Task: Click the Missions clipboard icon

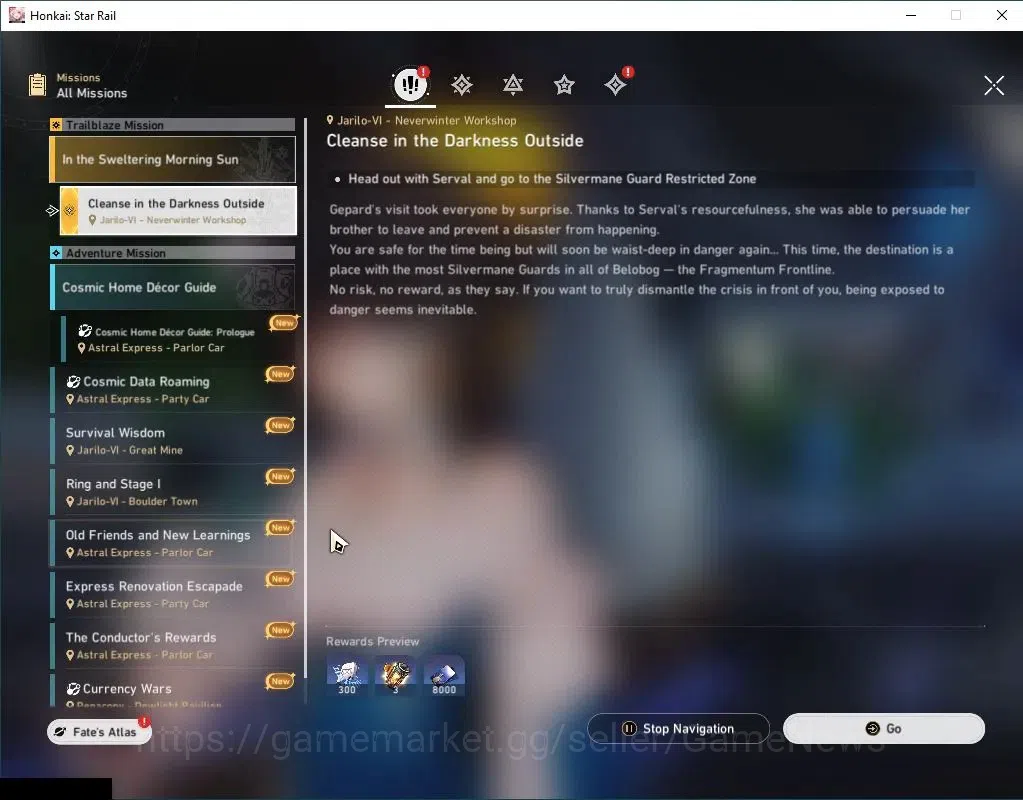Action: (37, 85)
